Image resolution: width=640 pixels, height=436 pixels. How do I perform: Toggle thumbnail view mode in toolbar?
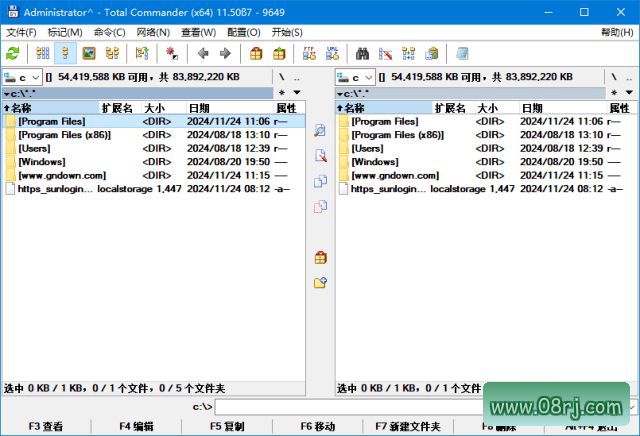88,53
